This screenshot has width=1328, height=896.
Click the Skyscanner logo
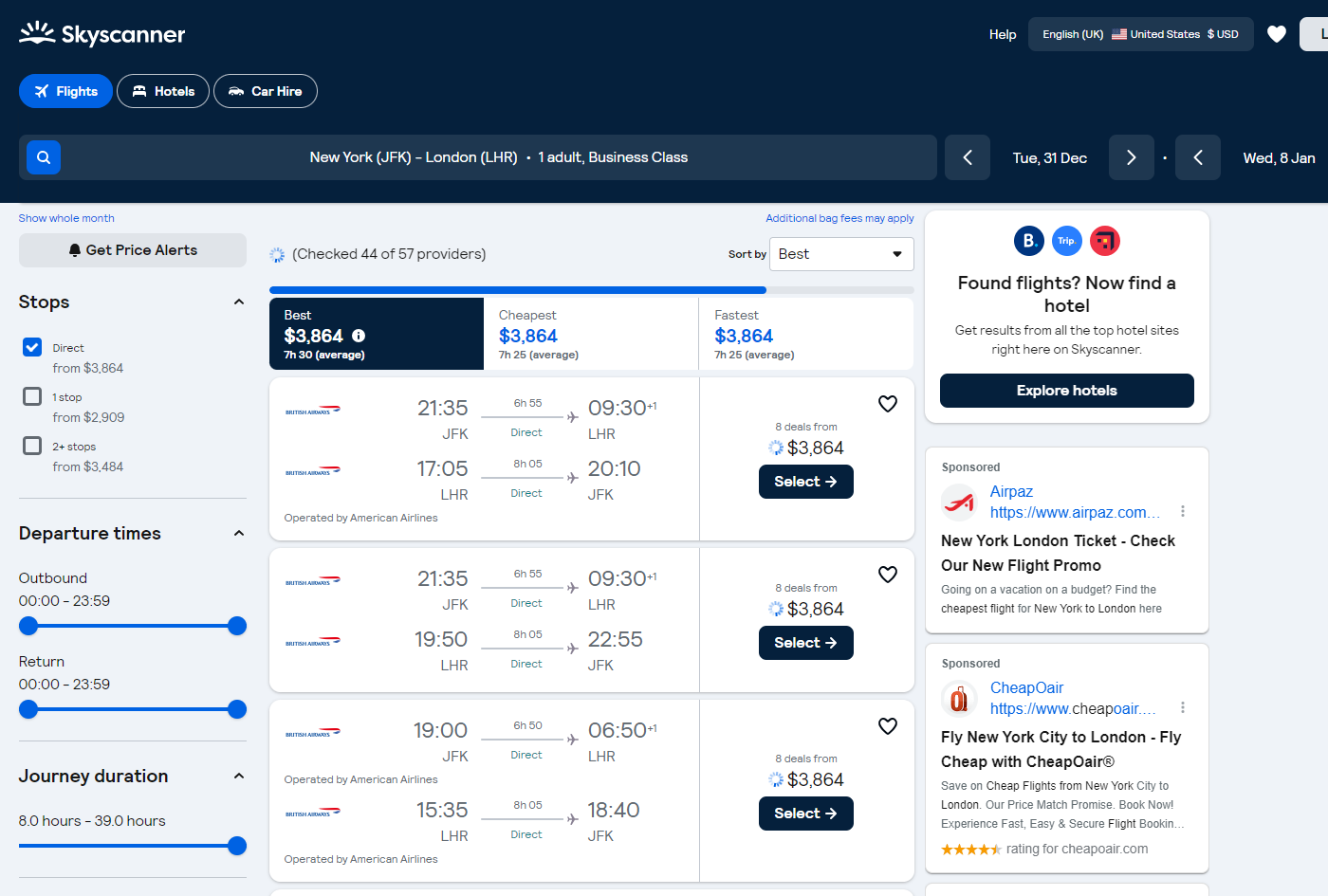tap(101, 34)
